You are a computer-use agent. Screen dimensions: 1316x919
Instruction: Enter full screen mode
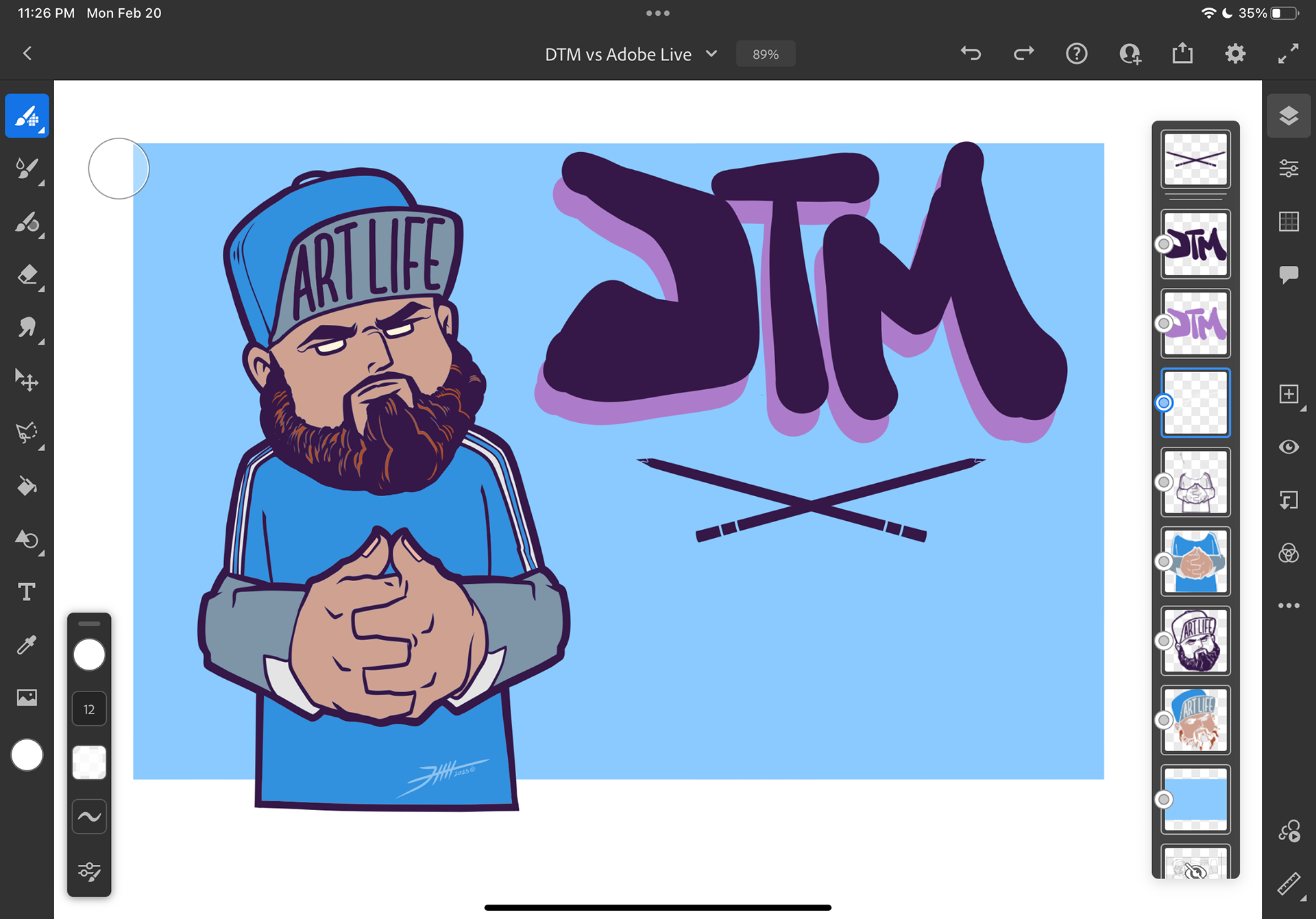pos(1289,53)
